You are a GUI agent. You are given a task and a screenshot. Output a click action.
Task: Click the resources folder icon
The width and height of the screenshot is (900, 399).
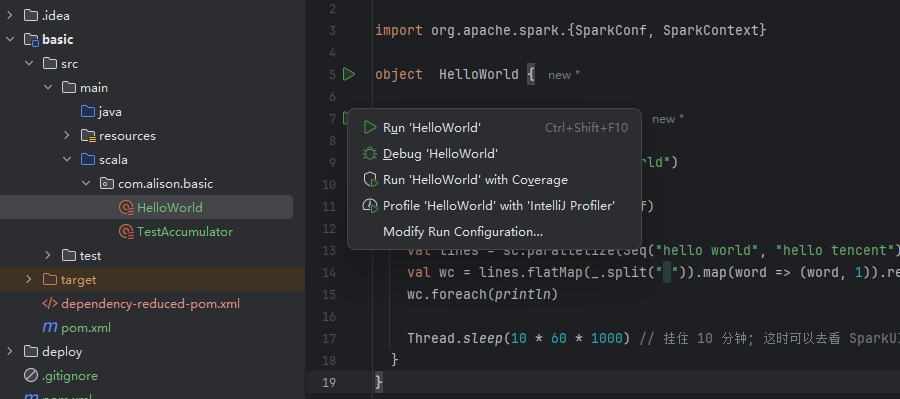(x=88, y=135)
